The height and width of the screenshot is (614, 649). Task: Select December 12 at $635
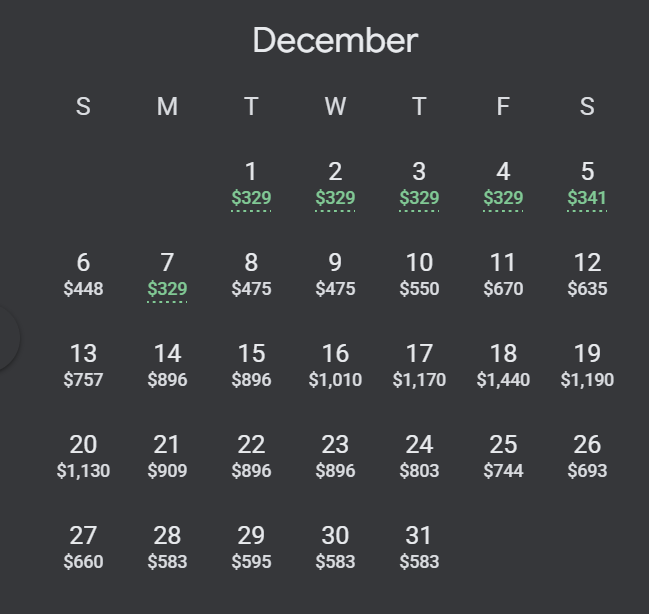coord(587,276)
